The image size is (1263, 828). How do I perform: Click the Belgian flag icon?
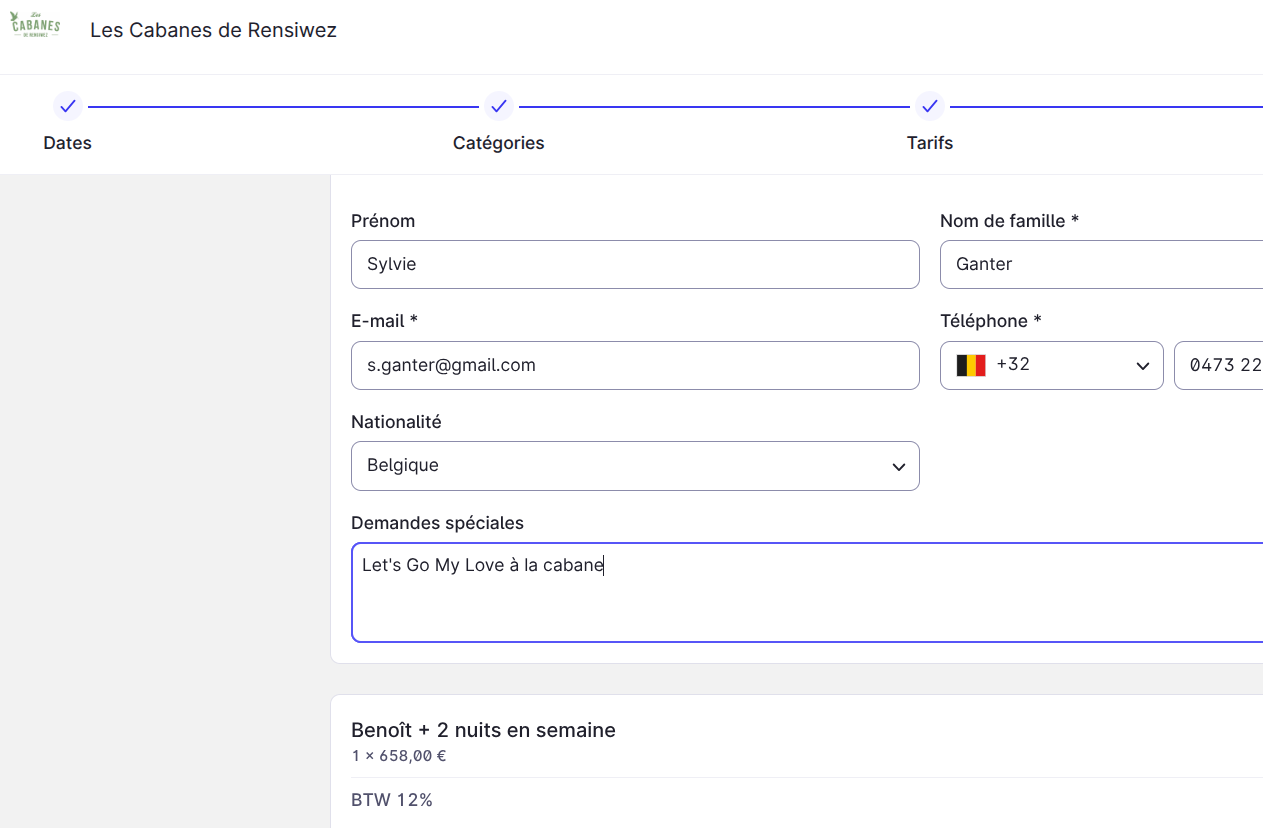tap(971, 365)
